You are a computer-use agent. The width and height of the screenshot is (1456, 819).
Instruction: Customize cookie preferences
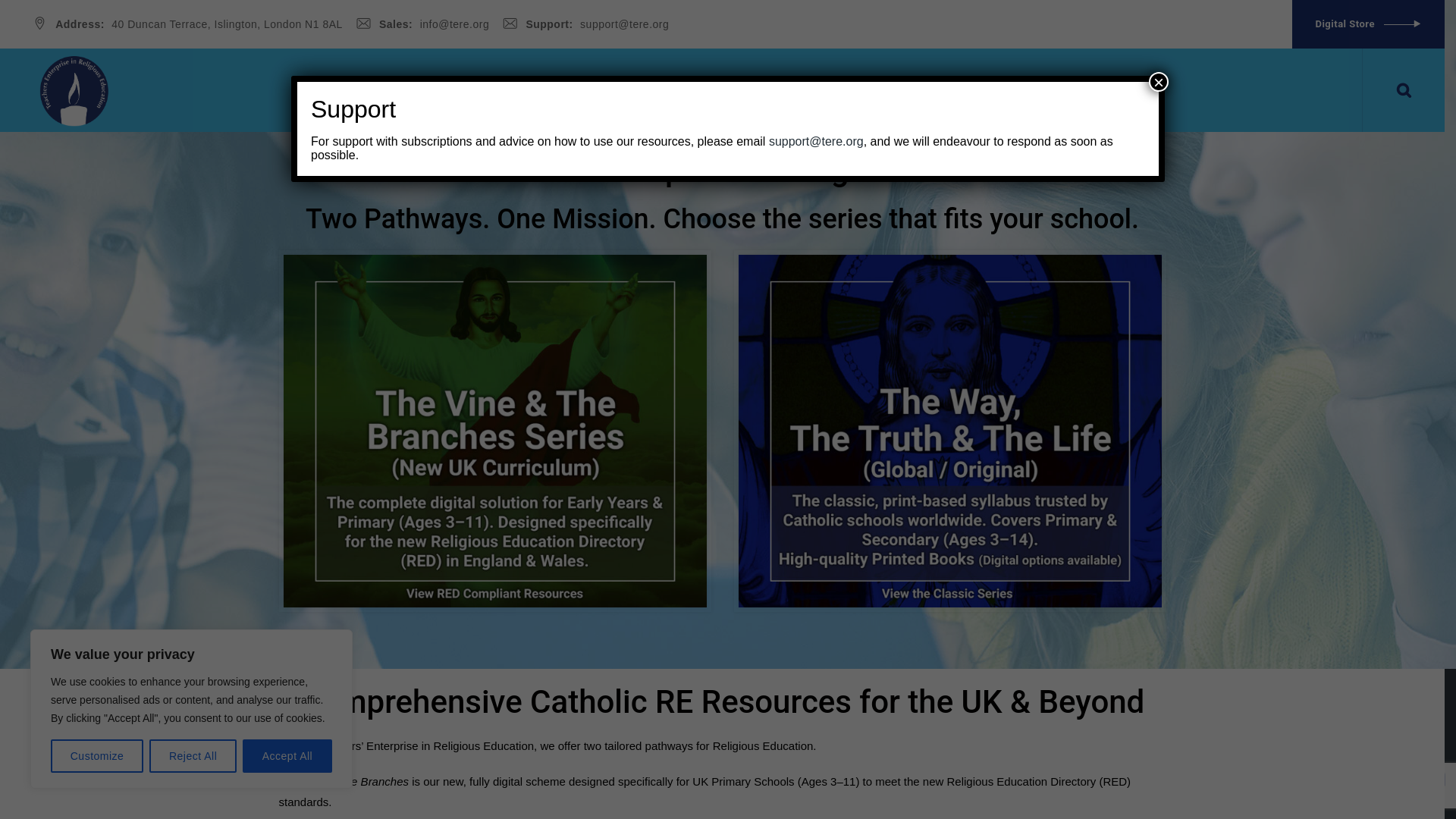click(x=97, y=756)
